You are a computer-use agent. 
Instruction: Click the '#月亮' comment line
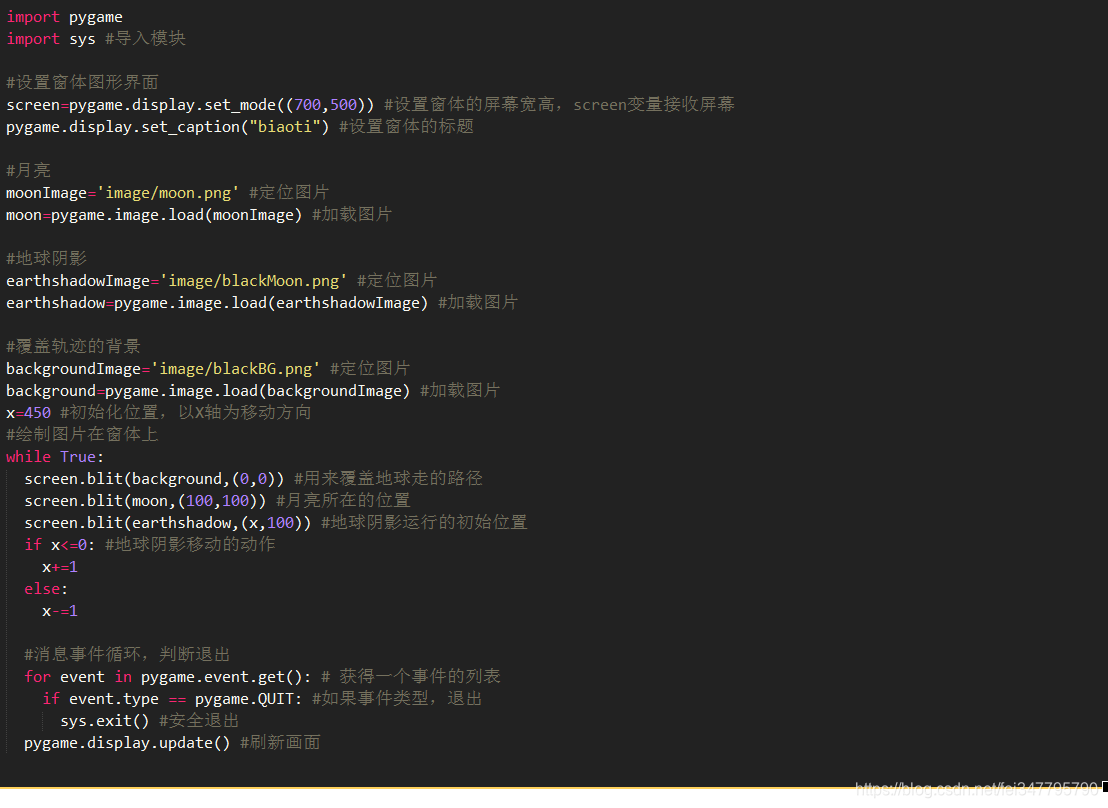tap(28, 170)
